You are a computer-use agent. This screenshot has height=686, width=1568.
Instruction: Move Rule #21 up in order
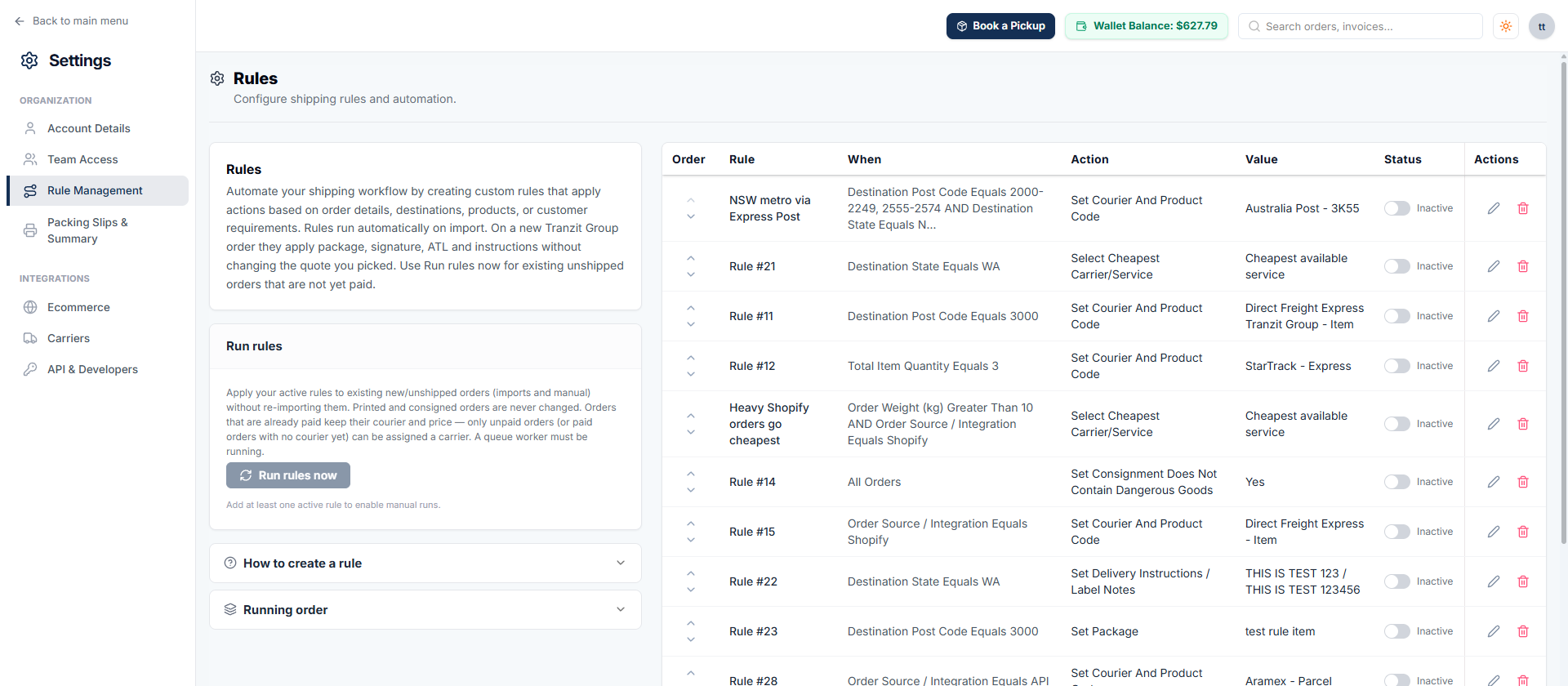[691, 258]
